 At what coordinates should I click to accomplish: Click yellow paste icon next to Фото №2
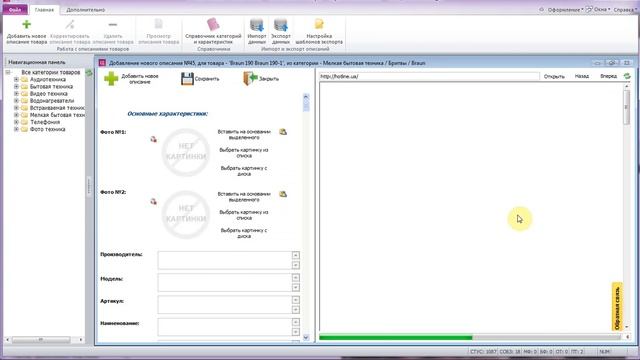click(x=283, y=194)
